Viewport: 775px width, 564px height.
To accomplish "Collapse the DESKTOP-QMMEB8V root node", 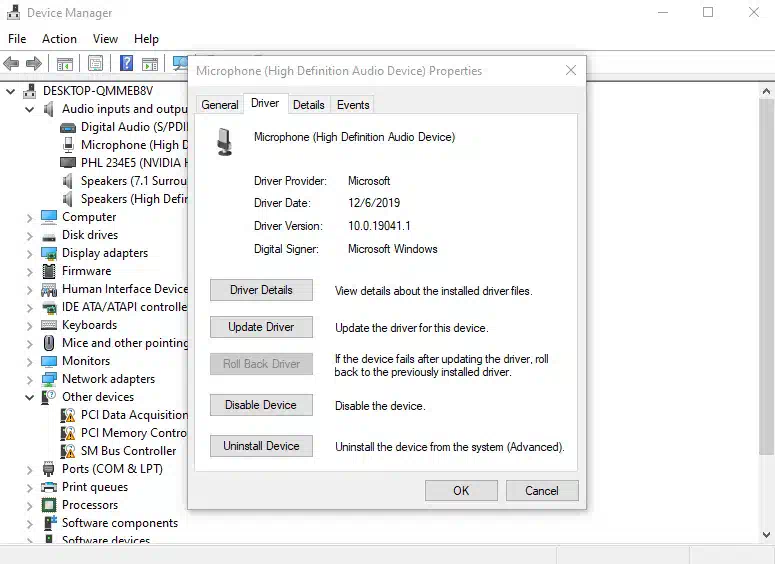I will click(x=10, y=91).
